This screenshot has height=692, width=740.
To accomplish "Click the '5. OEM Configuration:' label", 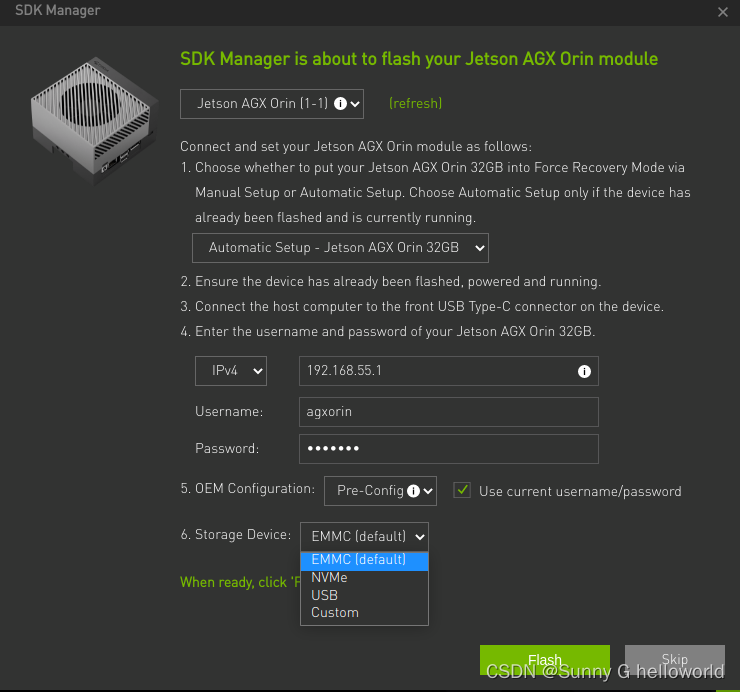I will pyautogui.click(x=247, y=489).
